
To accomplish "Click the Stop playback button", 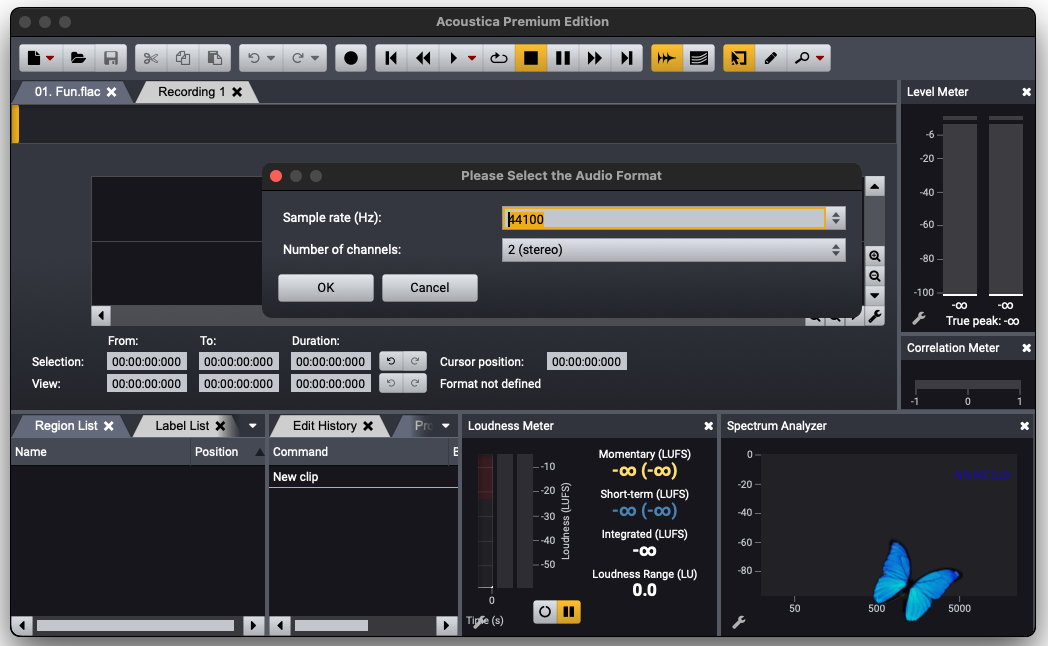I will coord(531,58).
